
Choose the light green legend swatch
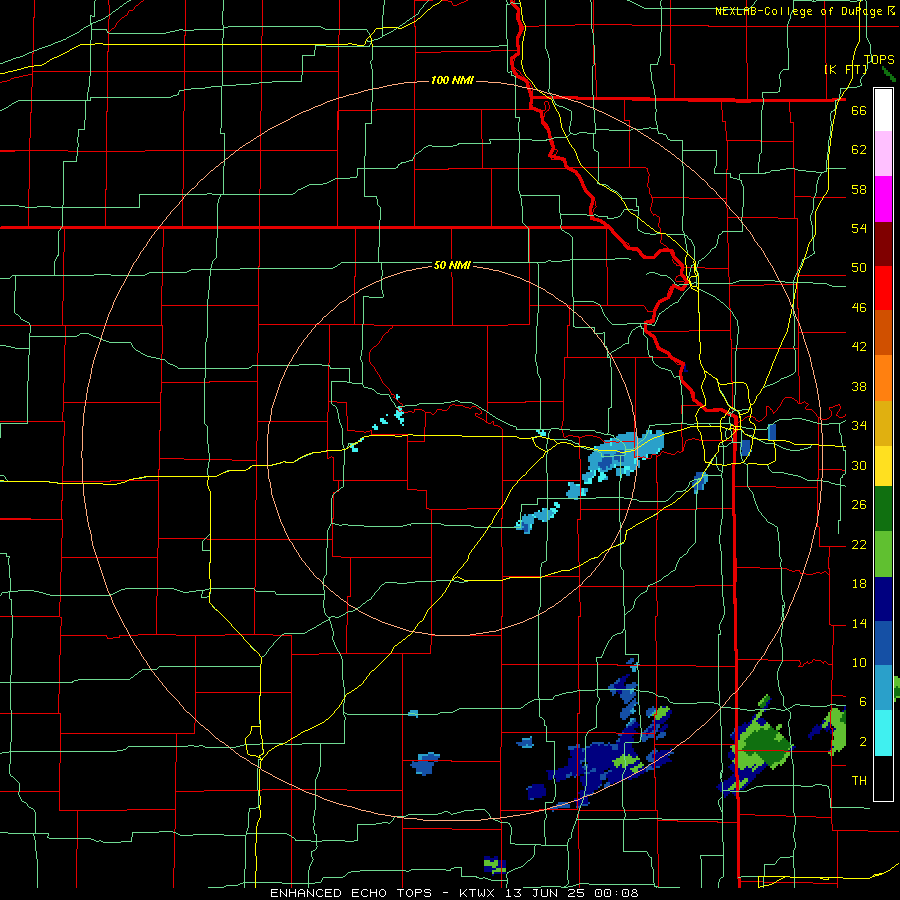tap(883, 554)
